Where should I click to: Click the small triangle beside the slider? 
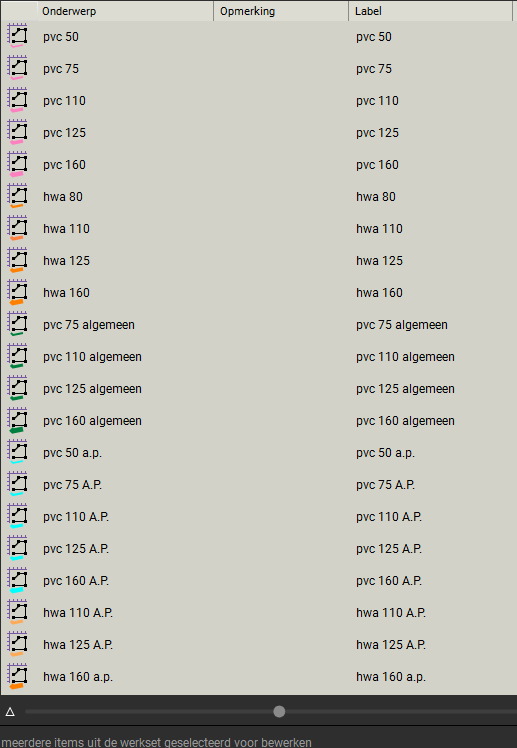pos(10,712)
